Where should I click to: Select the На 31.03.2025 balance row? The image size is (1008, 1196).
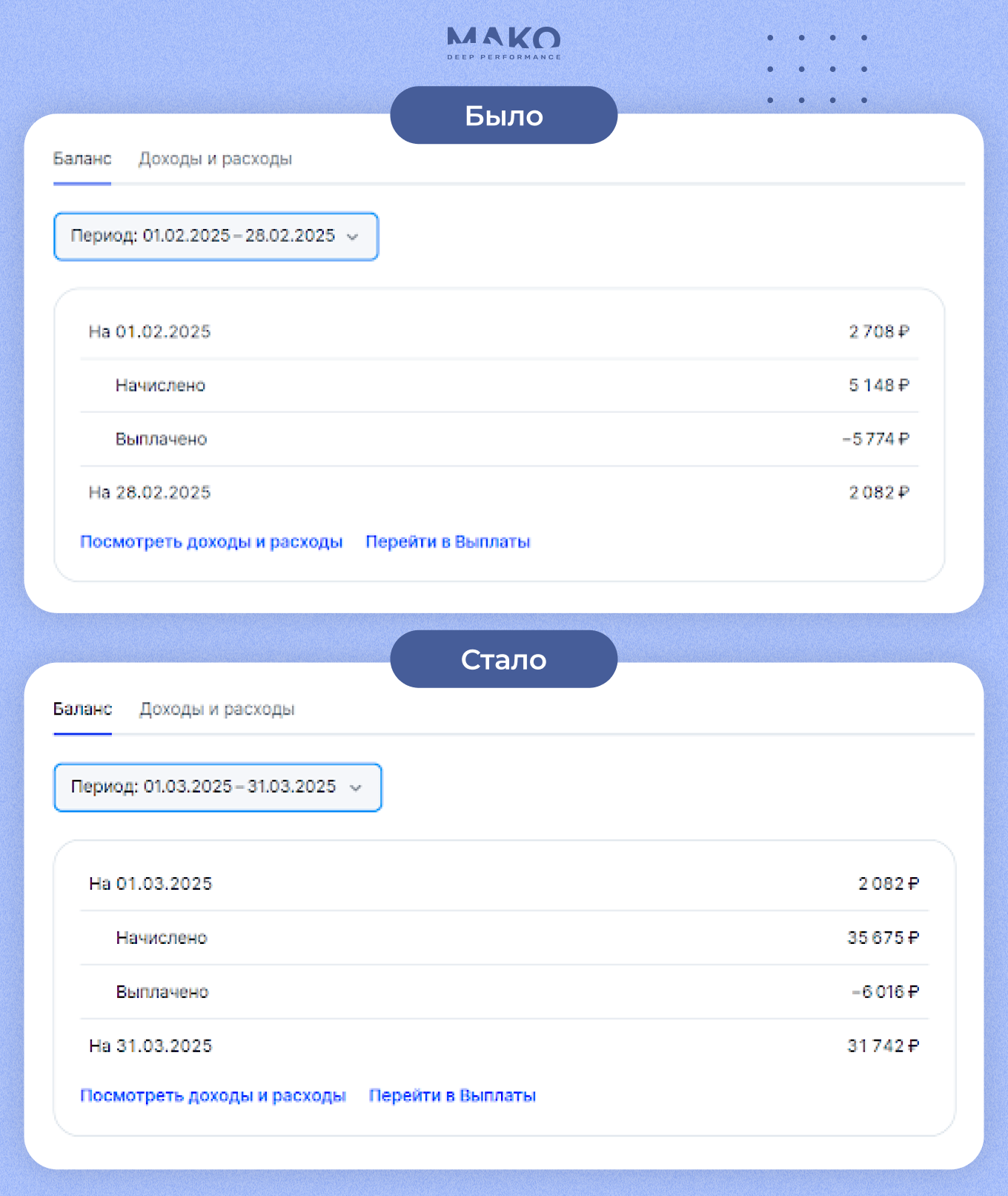coord(504,1046)
